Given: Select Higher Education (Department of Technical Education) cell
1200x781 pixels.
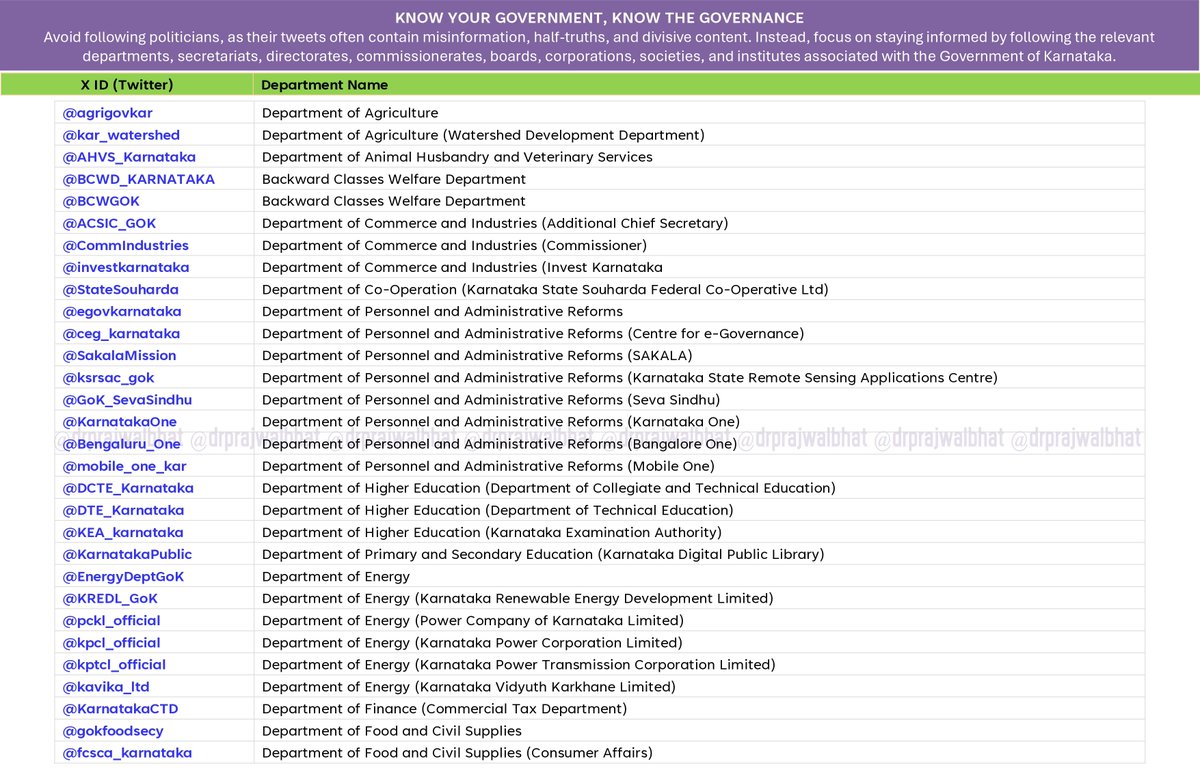Looking at the screenshot, I should [x=699, y=510].
